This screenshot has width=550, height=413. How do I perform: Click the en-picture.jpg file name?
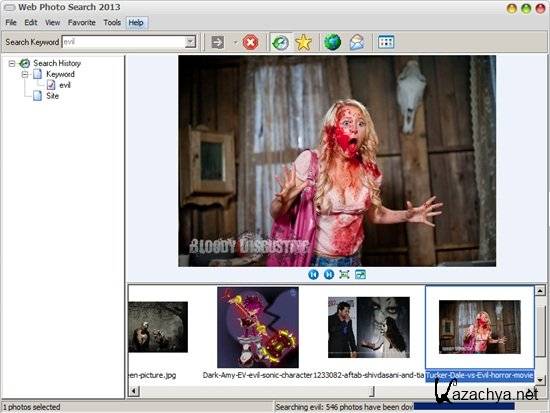pos(152,375)
